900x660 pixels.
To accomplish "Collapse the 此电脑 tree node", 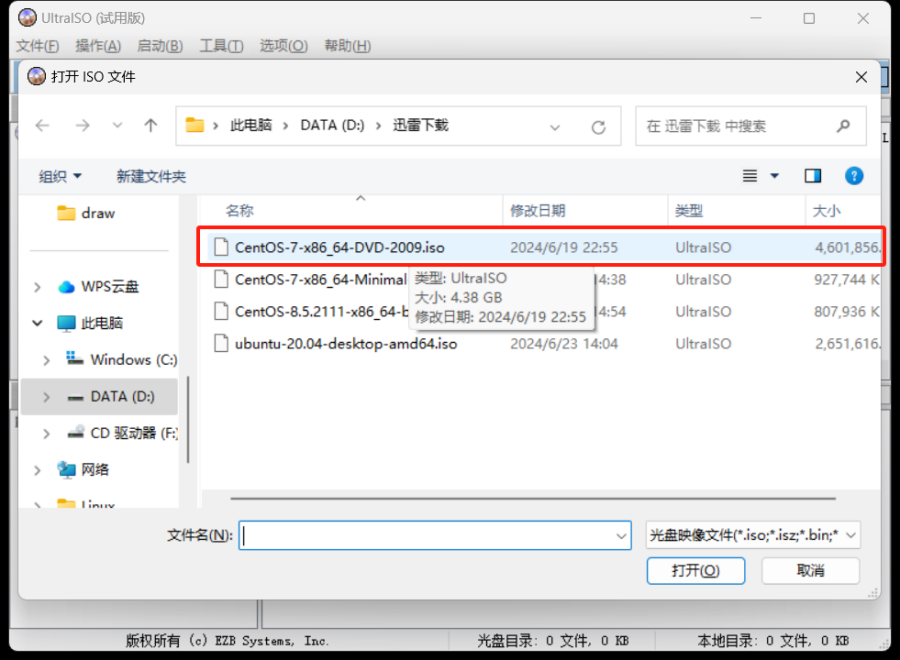I will [37, 323].
